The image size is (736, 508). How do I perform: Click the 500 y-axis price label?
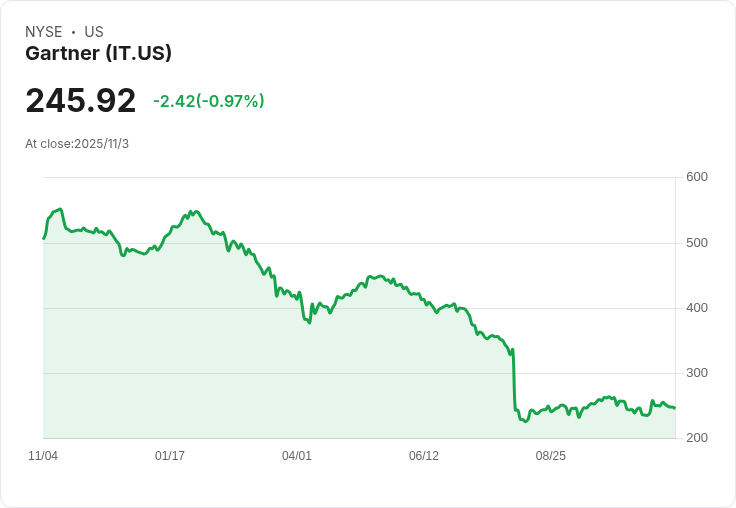click(696, 243)
